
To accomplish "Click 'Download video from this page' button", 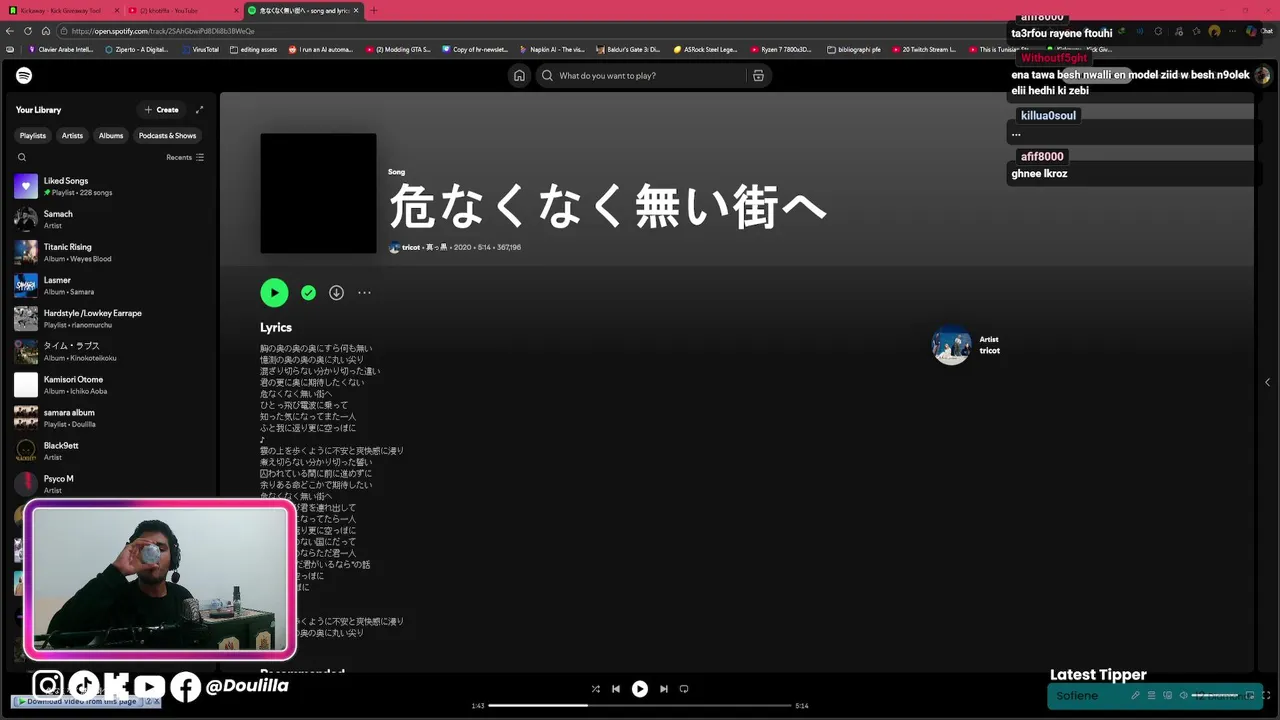I will point(81,701).
